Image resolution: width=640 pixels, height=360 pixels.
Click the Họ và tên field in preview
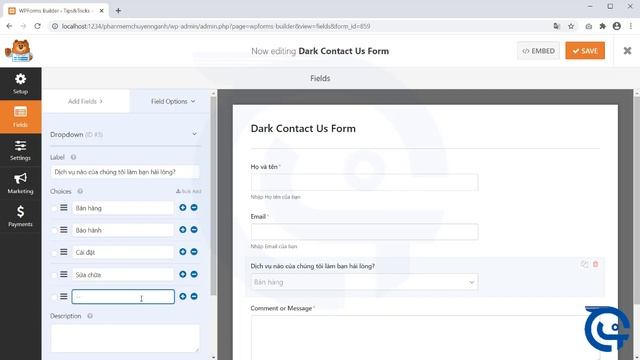364,182
